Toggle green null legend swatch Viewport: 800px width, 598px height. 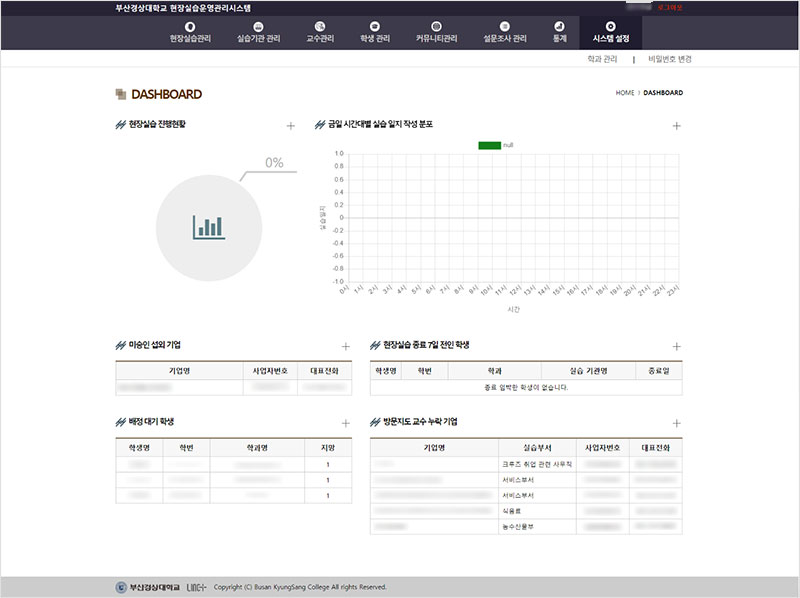(489, 145)
